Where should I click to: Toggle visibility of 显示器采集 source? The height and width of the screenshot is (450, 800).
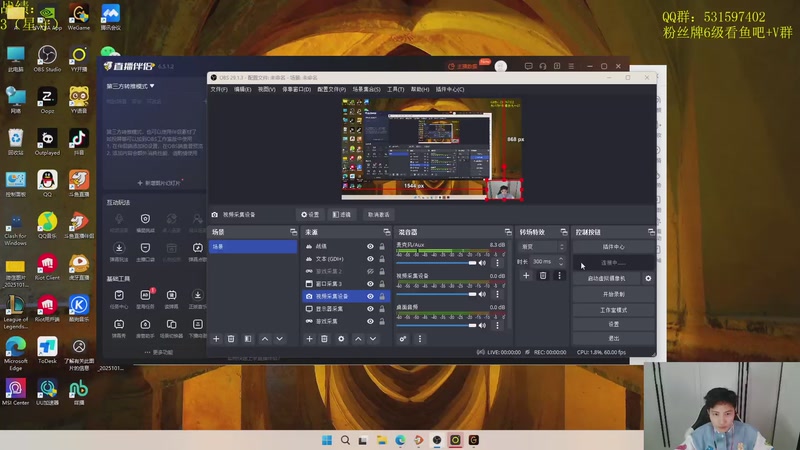(x=370, y=309)
